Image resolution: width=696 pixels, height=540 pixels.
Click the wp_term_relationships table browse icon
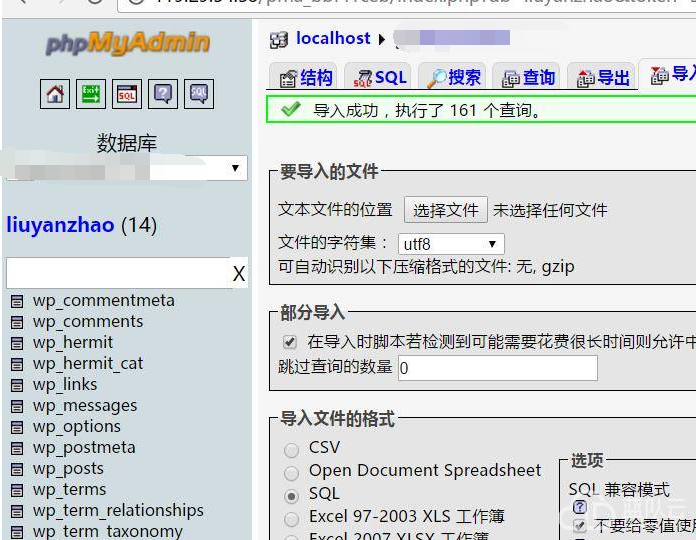click(x=17, y=511)
